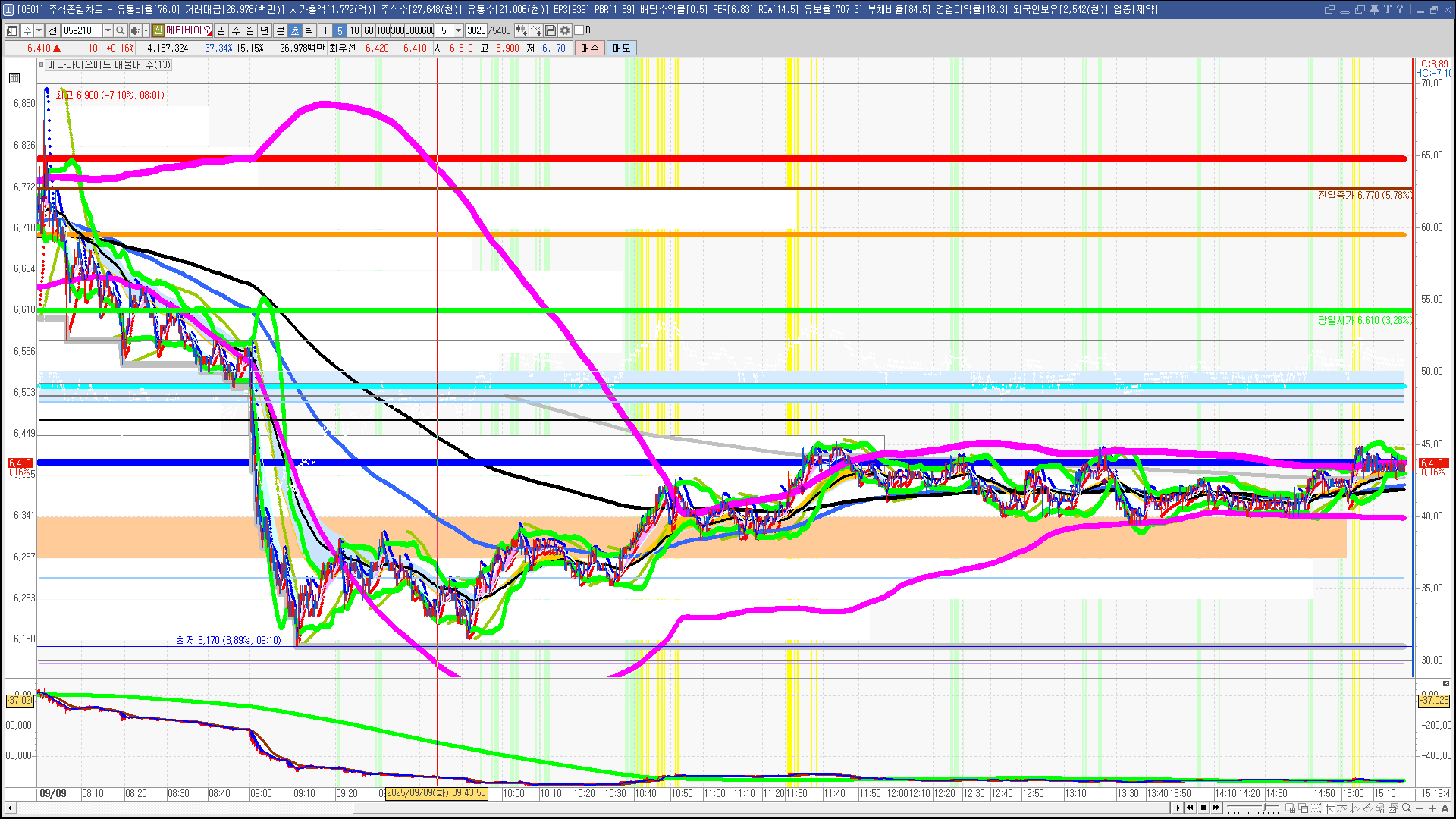Switch to 일 daily chart tab
The image size is (1456, 819).
pyautogui.click(x=221, y=30)
